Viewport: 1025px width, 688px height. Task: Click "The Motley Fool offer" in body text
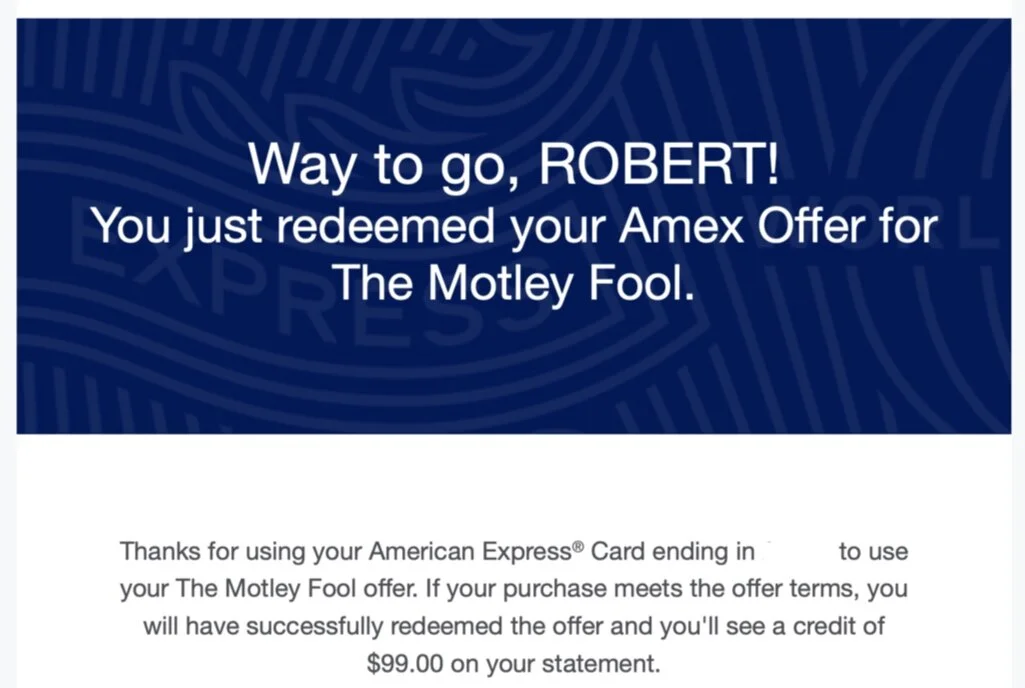click(295, 589)
